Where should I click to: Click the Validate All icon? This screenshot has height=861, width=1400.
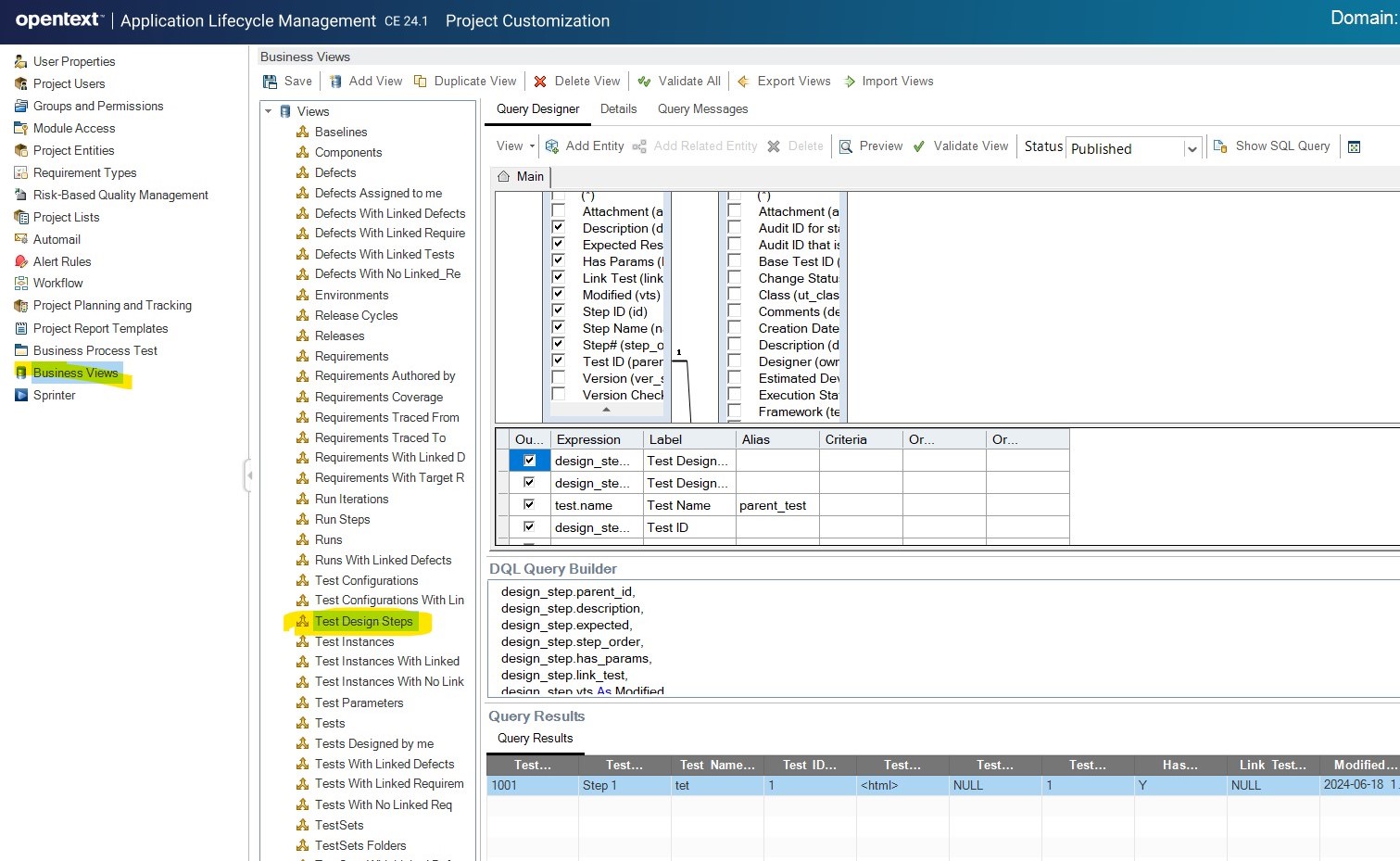[x=644, y=82]
